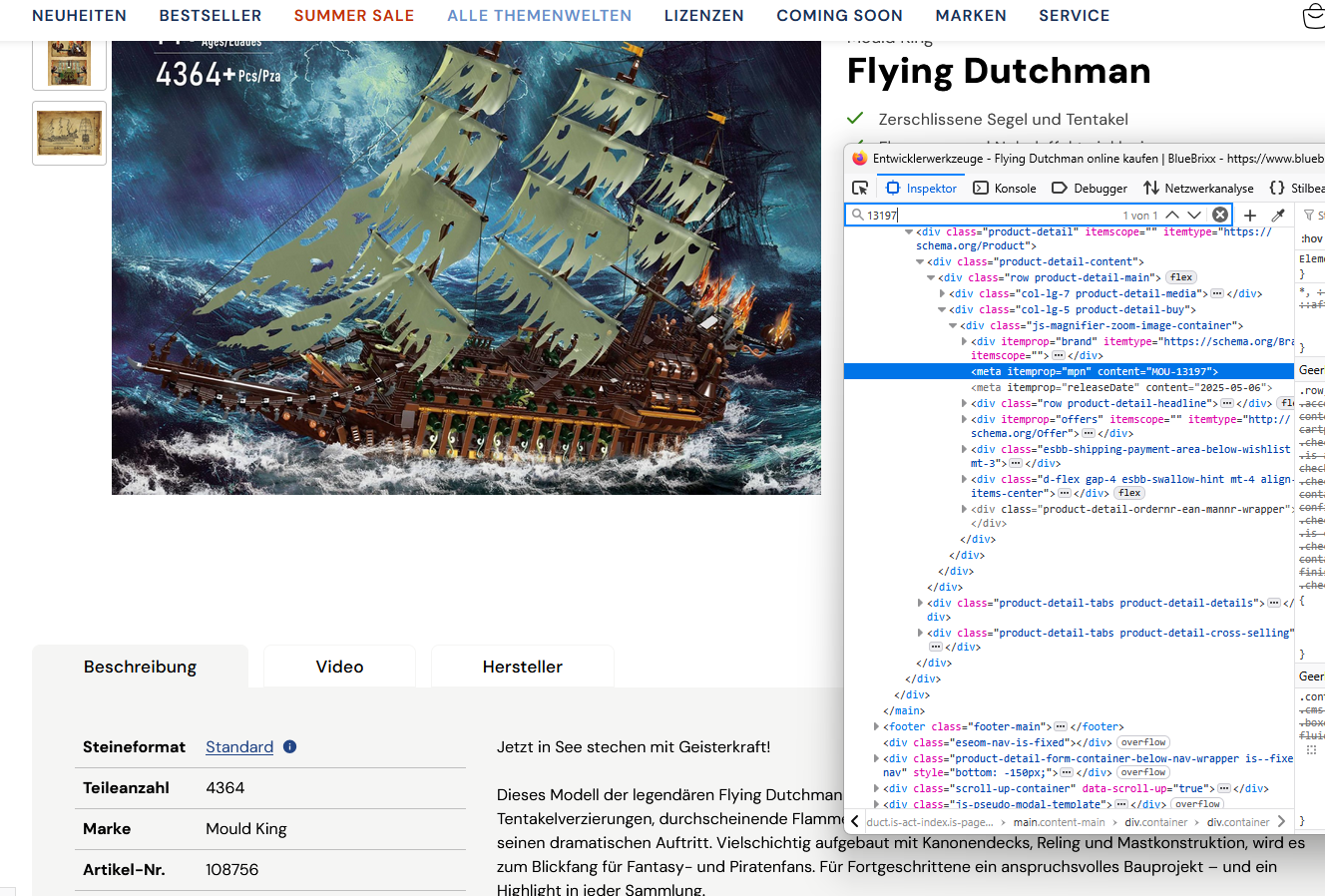Expand the col-lg-7 product-detail-media node
This screenshot has height=896, width=1325.
[942, 293]
